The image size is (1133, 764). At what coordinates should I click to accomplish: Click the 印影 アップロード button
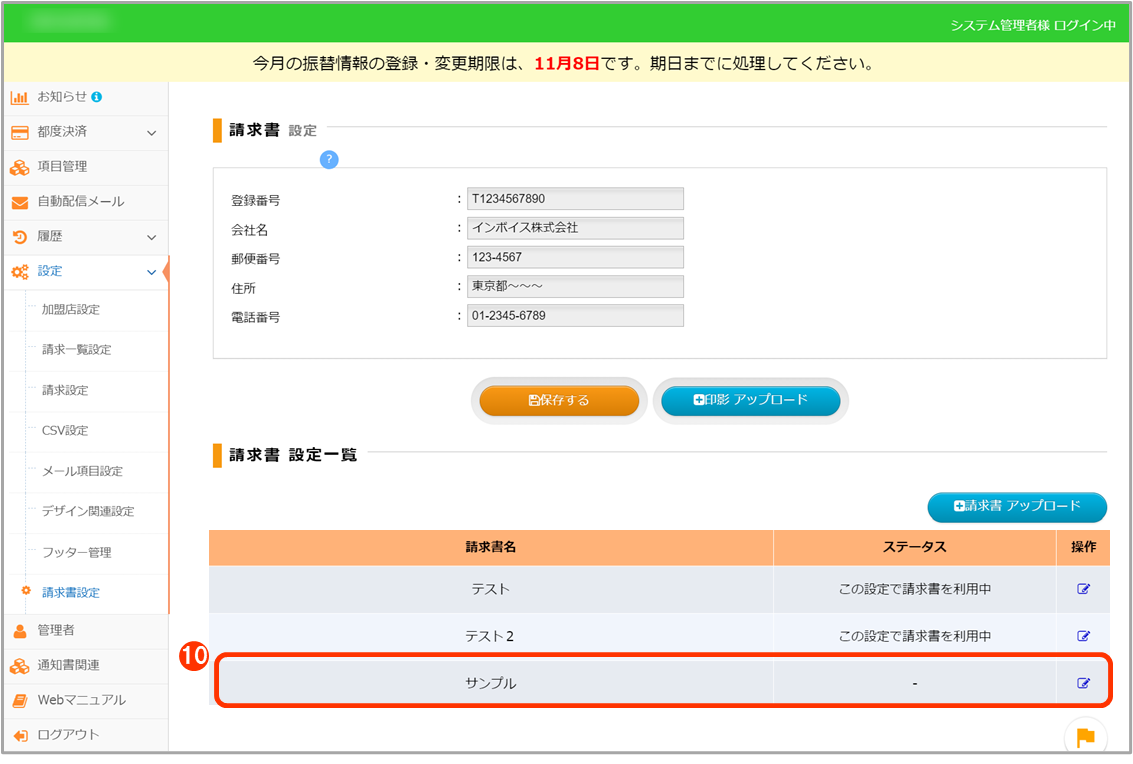750,400
